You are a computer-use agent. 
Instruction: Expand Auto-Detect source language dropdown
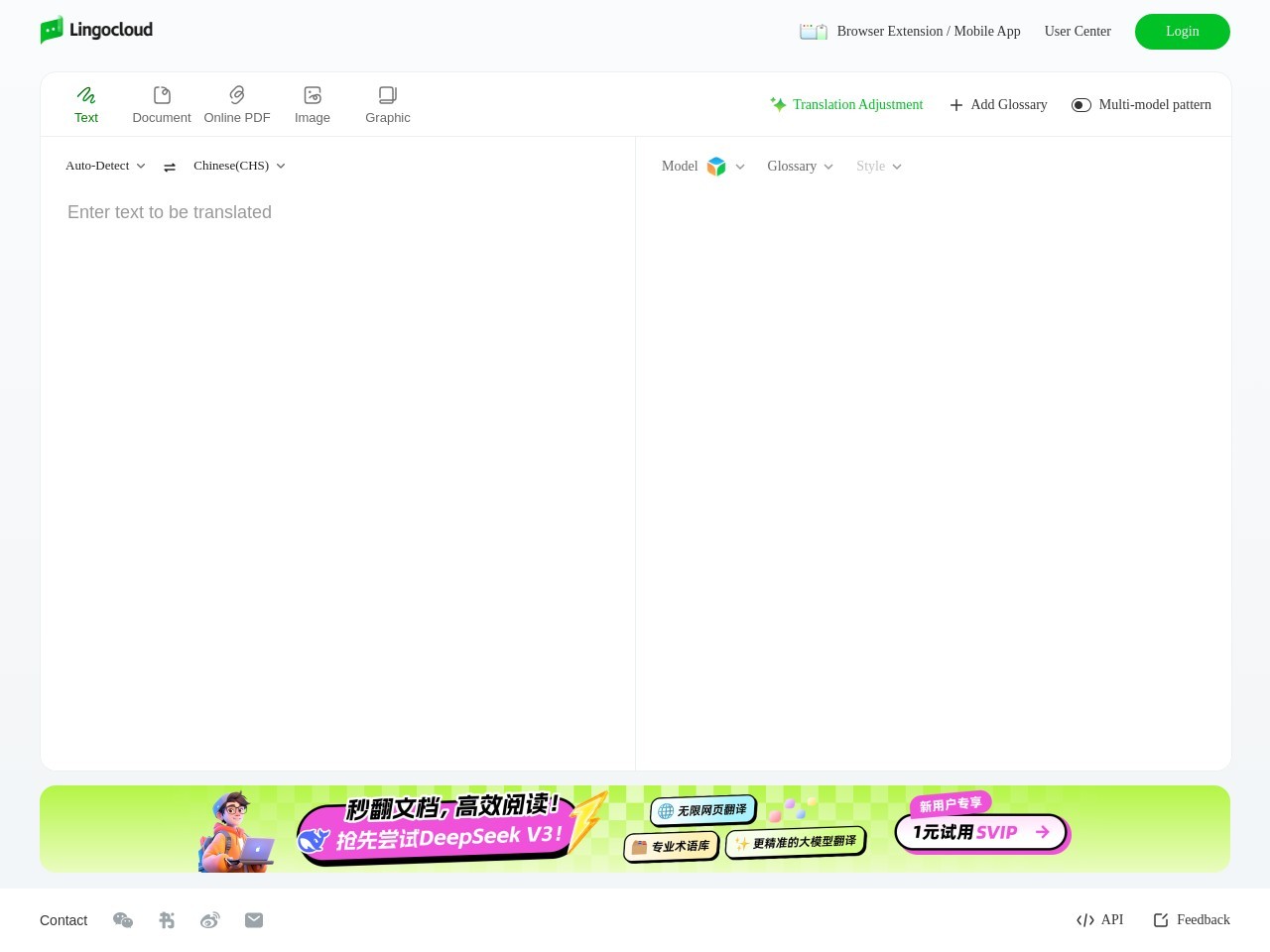click(x=105, y=166)
